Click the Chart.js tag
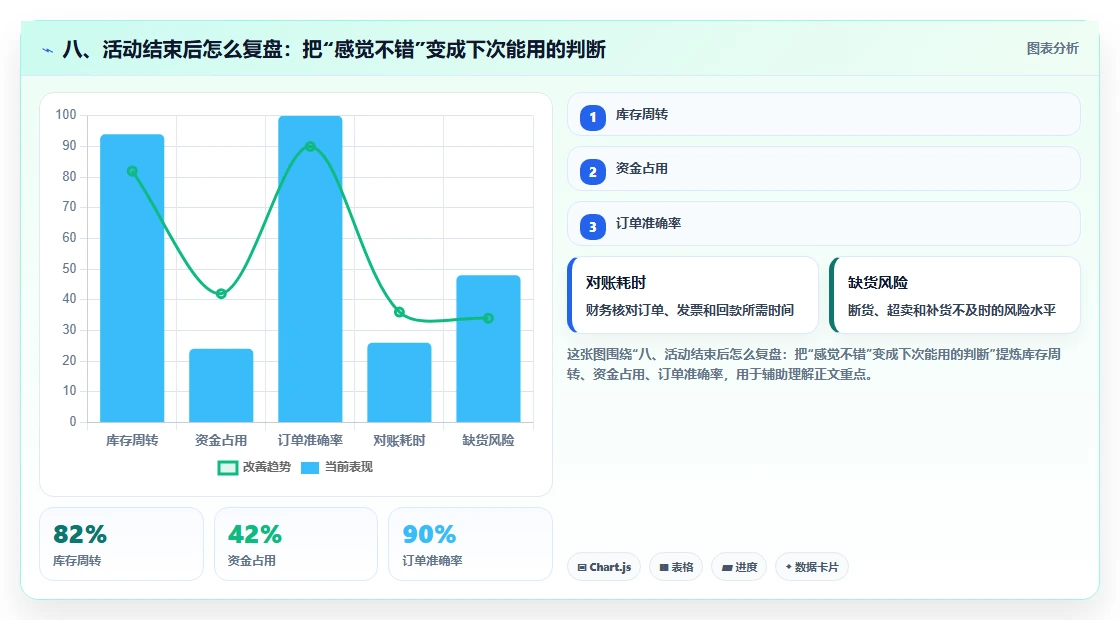Viewport: 1120px width, 620px height. pyautogui.click(x=604, y=567)
